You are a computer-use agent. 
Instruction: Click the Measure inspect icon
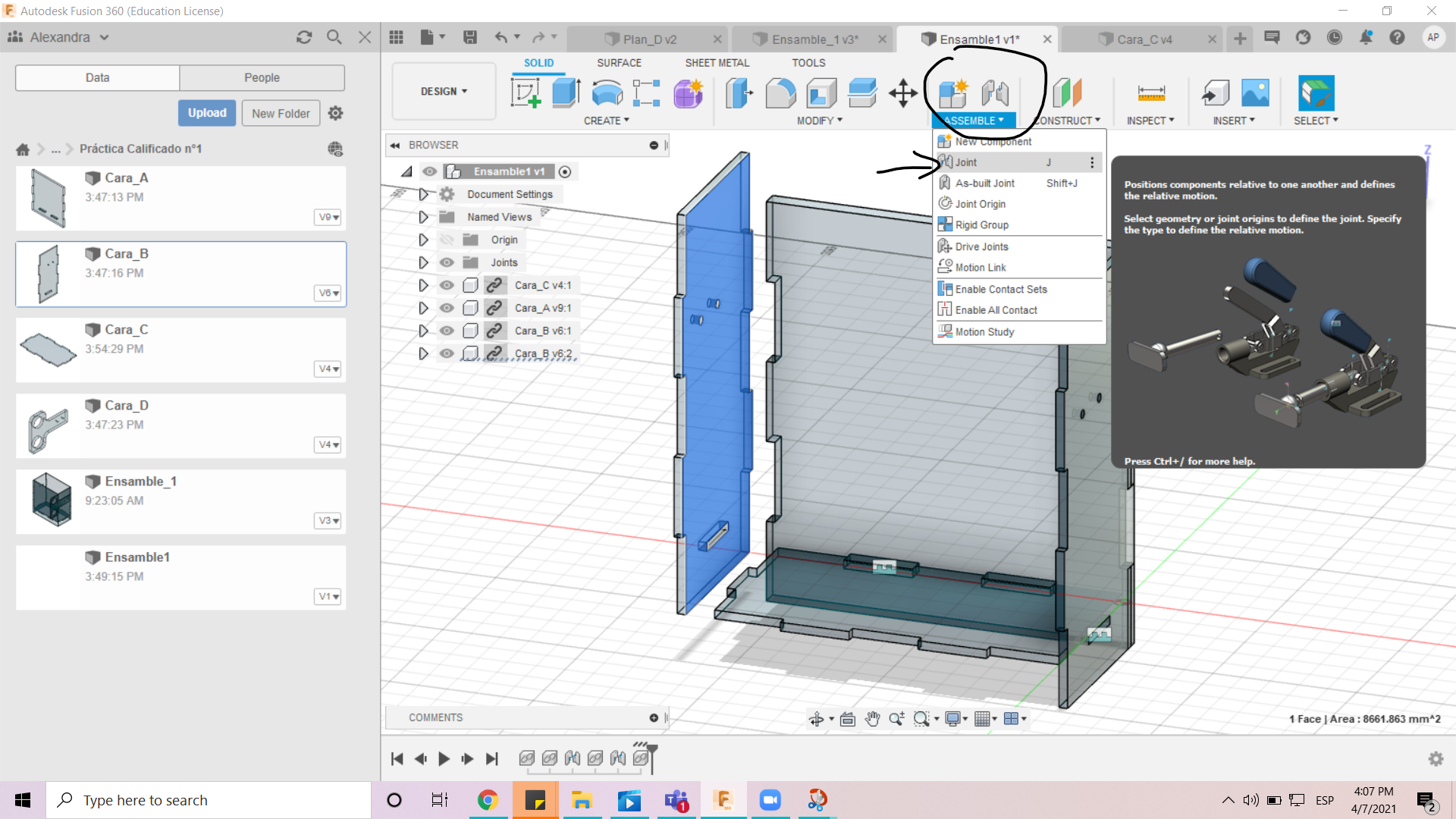[x=1151, y=93]
